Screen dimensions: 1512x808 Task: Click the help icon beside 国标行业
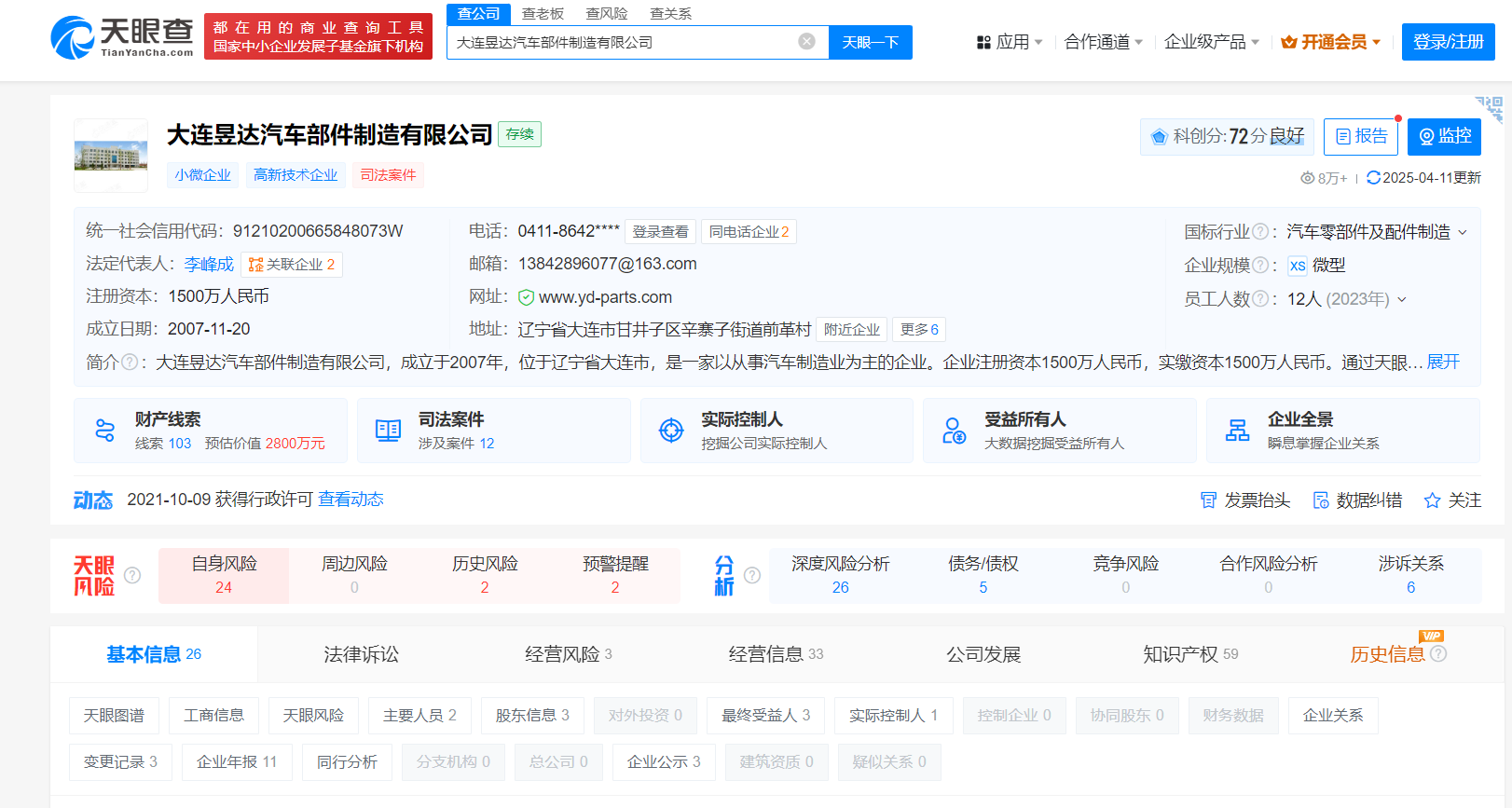point(1259,231)
